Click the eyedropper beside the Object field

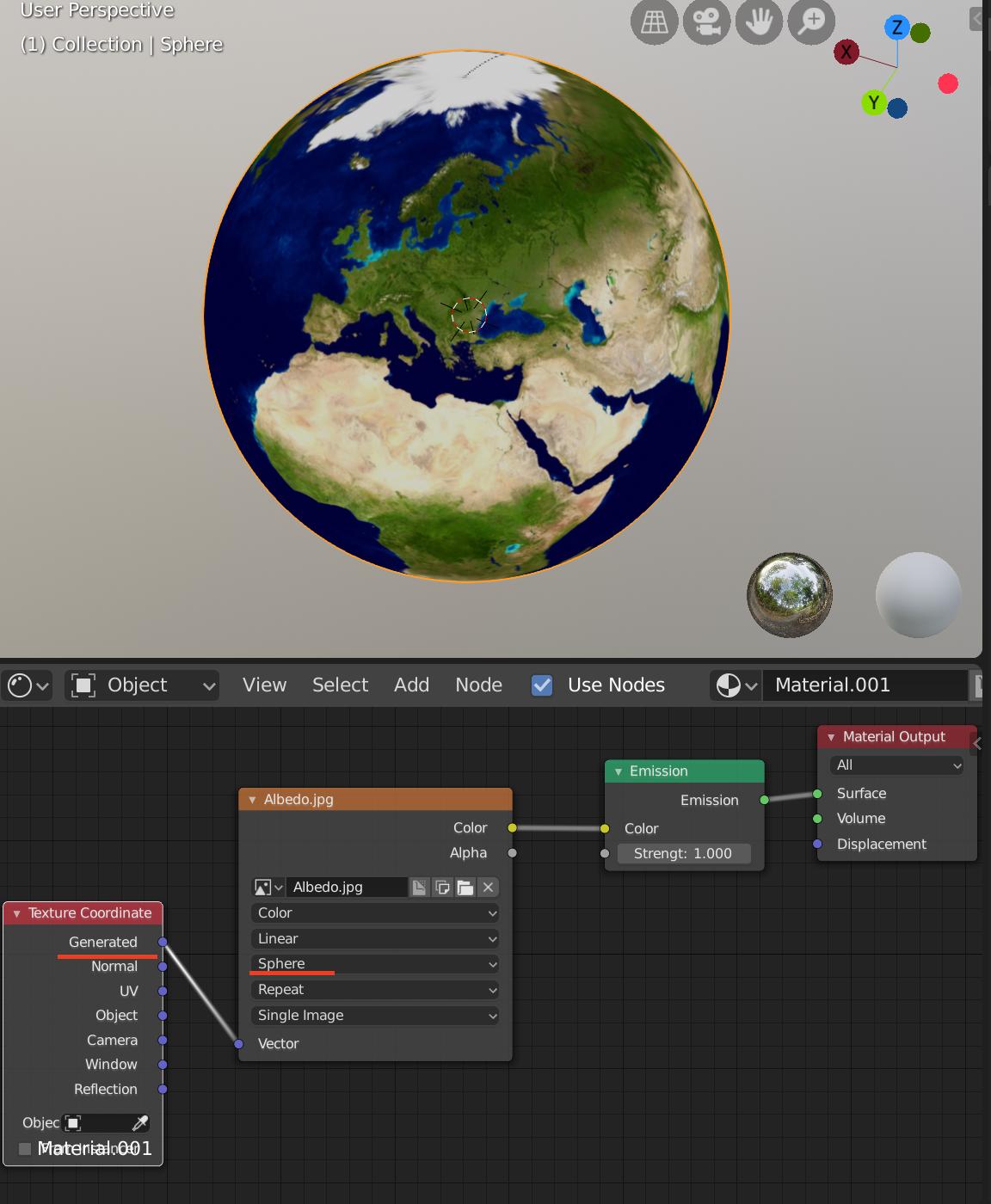click(x=139, y=1122)
